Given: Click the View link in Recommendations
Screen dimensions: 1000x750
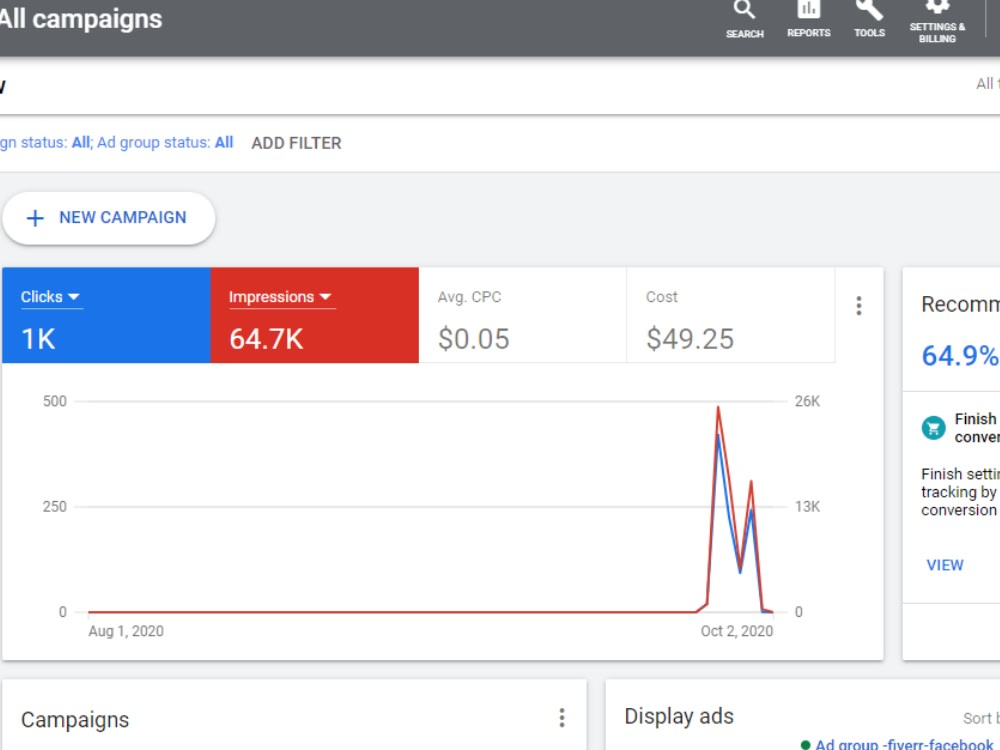Looking at the screenshot, I should tap(945, 565).
